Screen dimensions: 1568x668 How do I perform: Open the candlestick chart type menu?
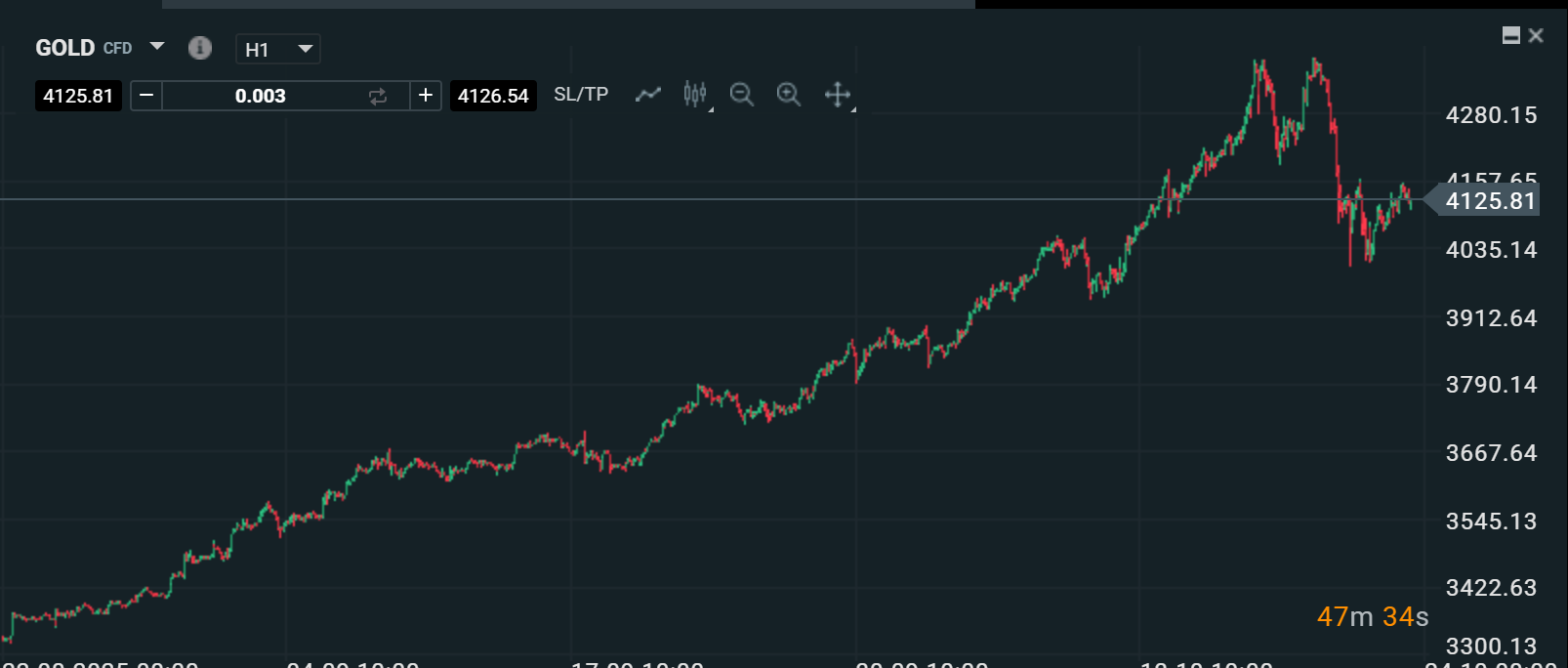coord(695,95)
